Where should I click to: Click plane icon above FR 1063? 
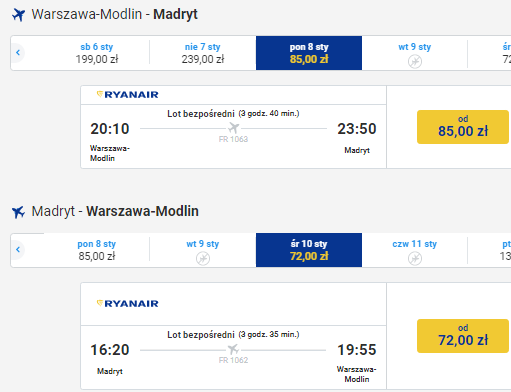[234, 128]
